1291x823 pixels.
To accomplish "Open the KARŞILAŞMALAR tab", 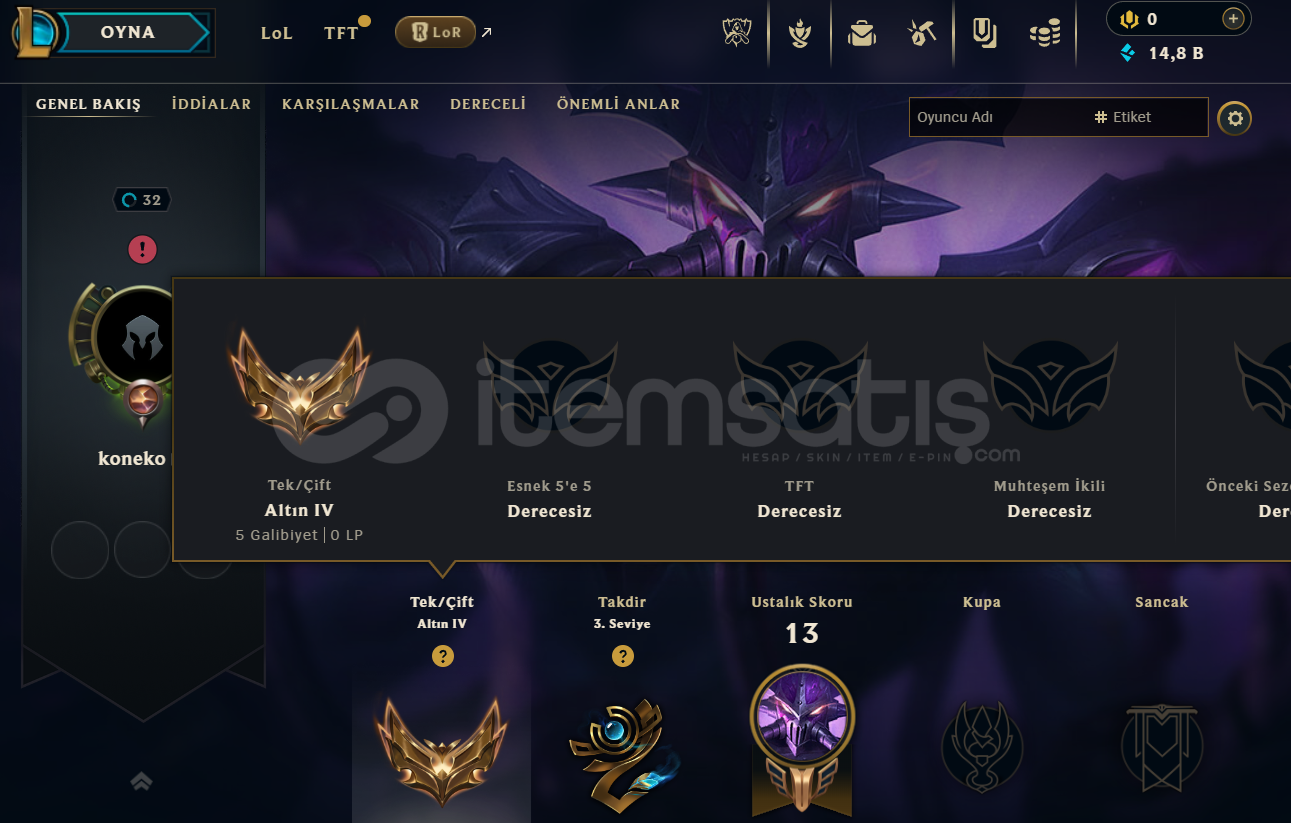I will (x=351, y=104).
